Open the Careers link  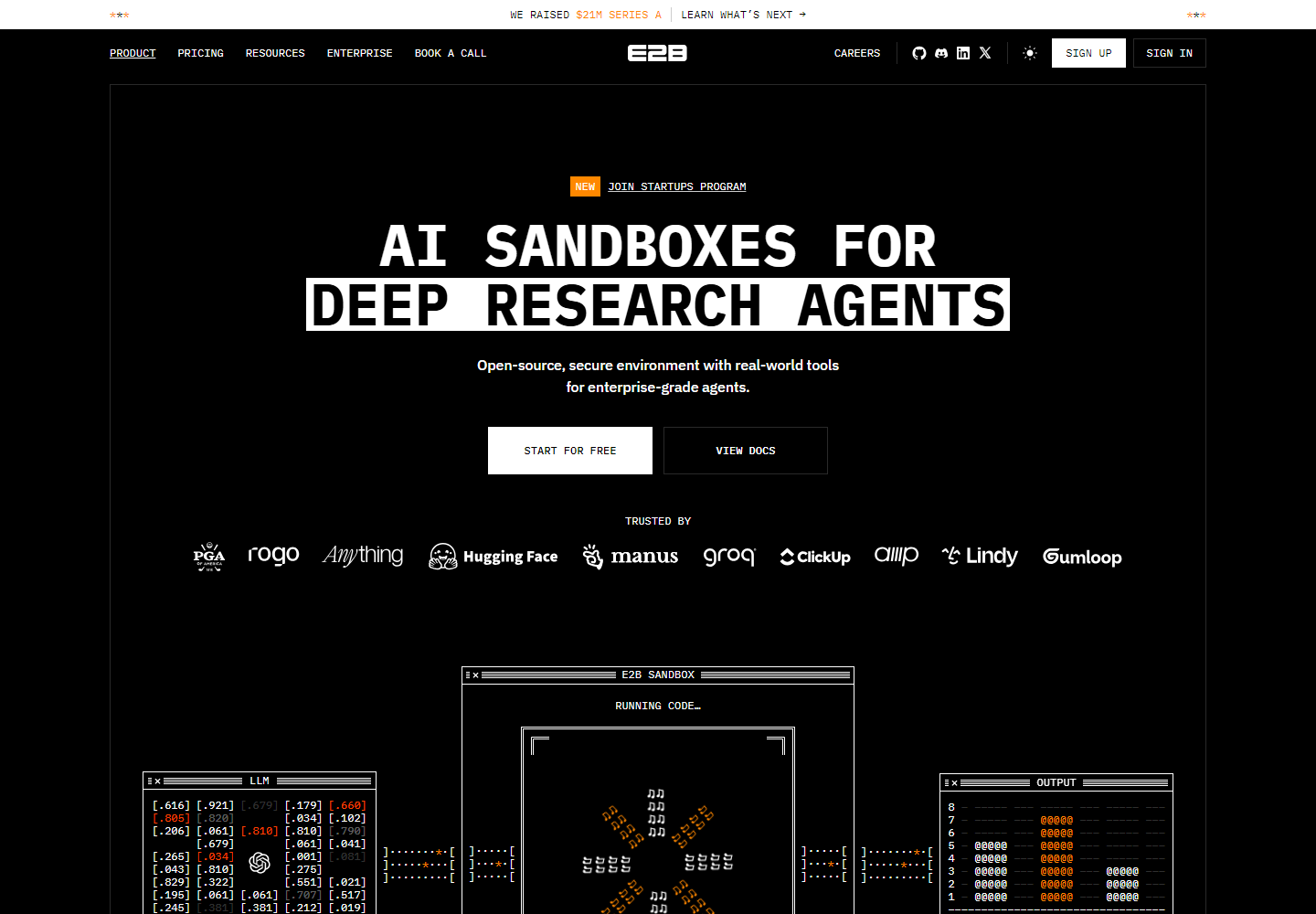pyautogui.click(x=857, y=53)
